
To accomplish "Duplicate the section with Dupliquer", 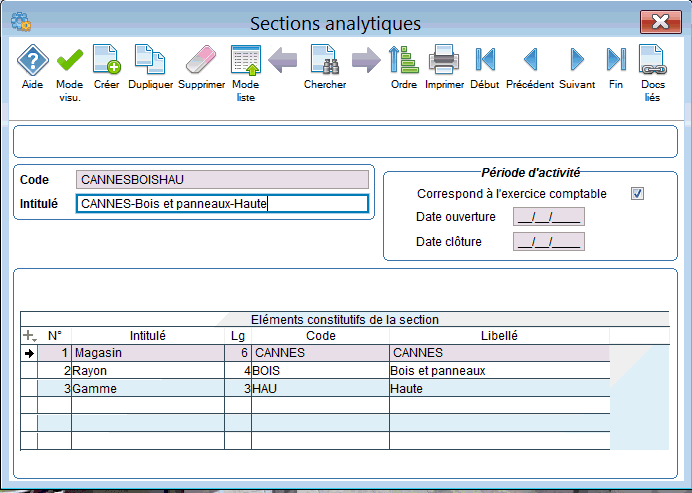I will coord(150,59).
